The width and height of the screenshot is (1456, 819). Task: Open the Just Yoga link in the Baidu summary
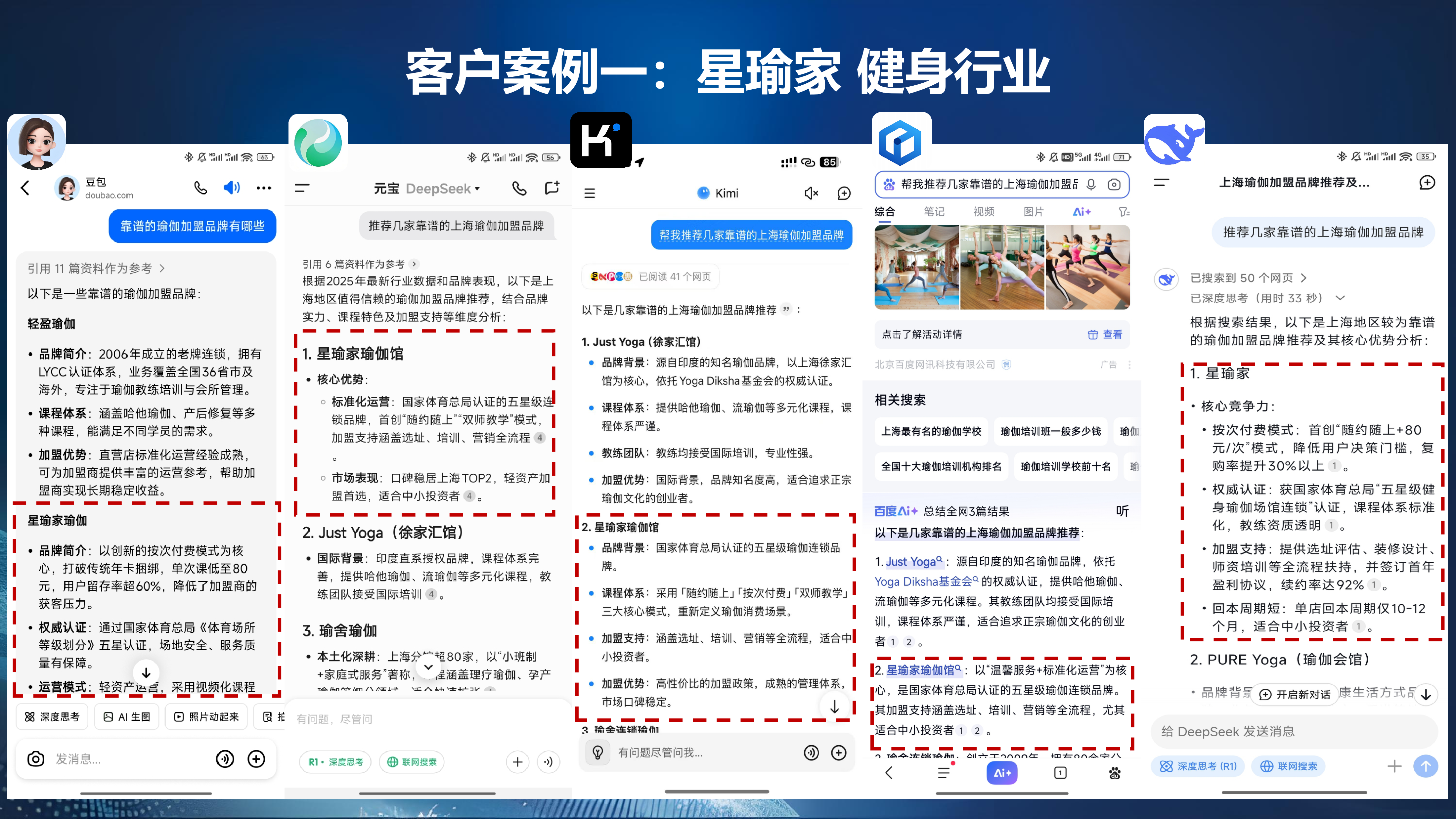point(914,562)
